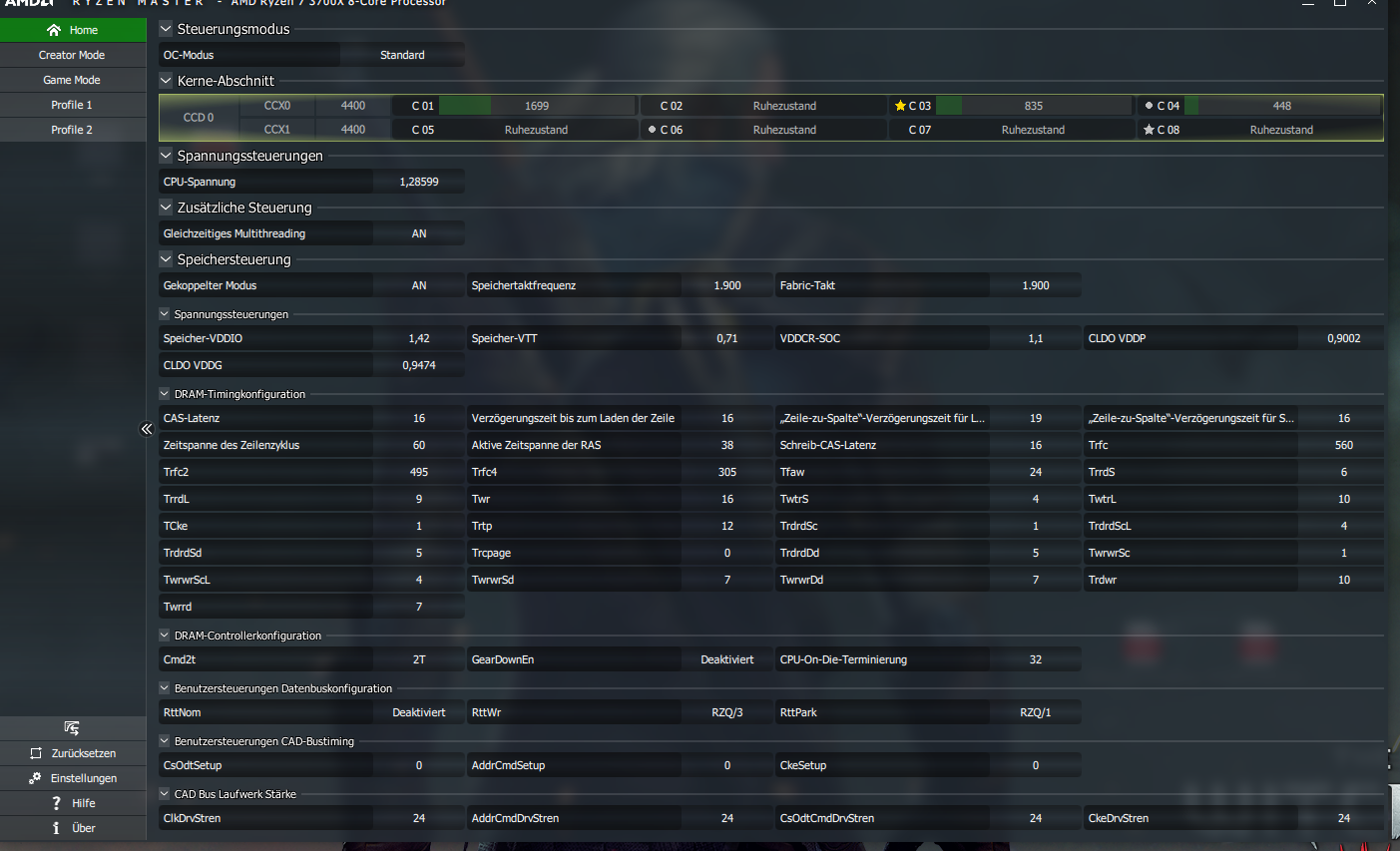
Task: Click OC-Modus value Standard
Action: pyautogui.click(x=402, y=55)
